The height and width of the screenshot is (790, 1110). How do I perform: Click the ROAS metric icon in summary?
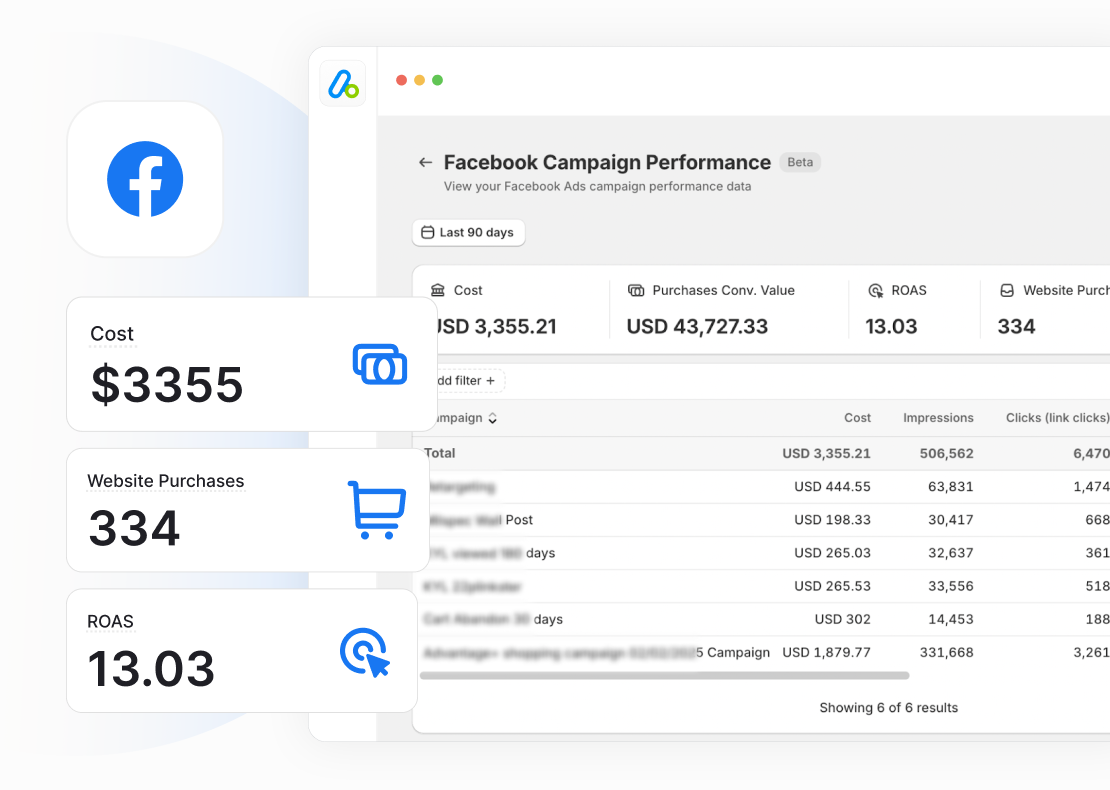875,290
